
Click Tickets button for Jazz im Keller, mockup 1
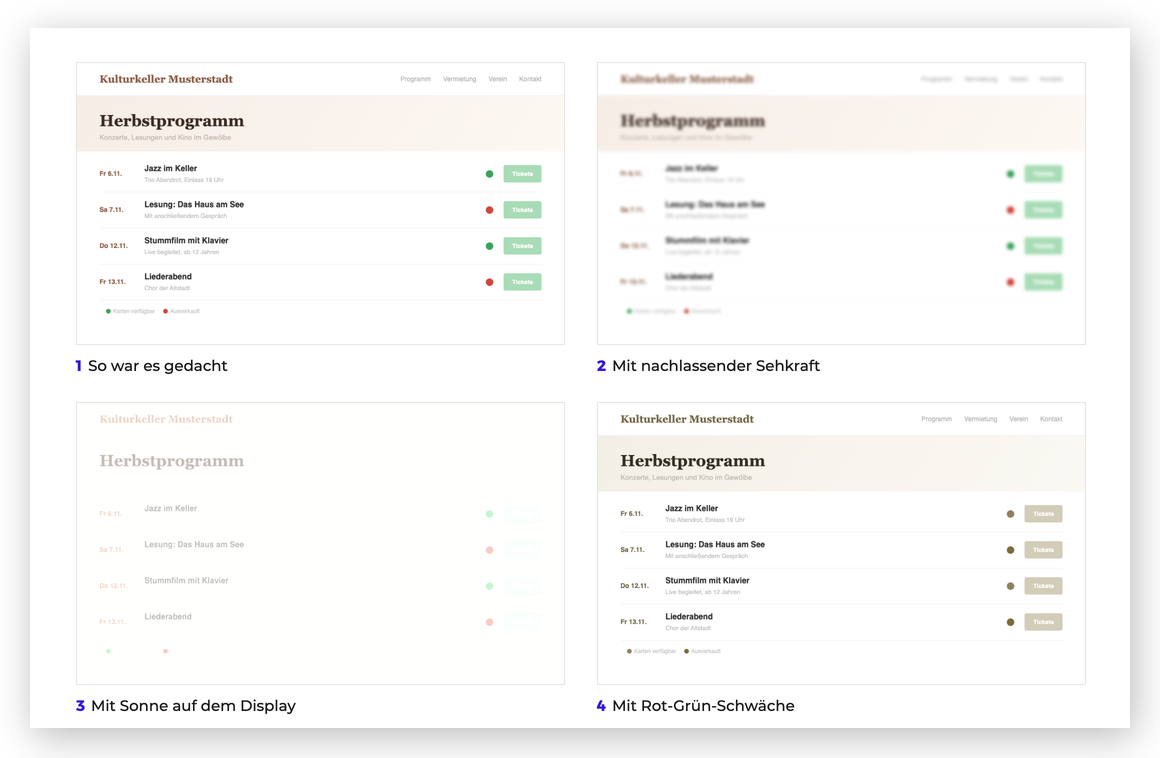pos(522,174)
